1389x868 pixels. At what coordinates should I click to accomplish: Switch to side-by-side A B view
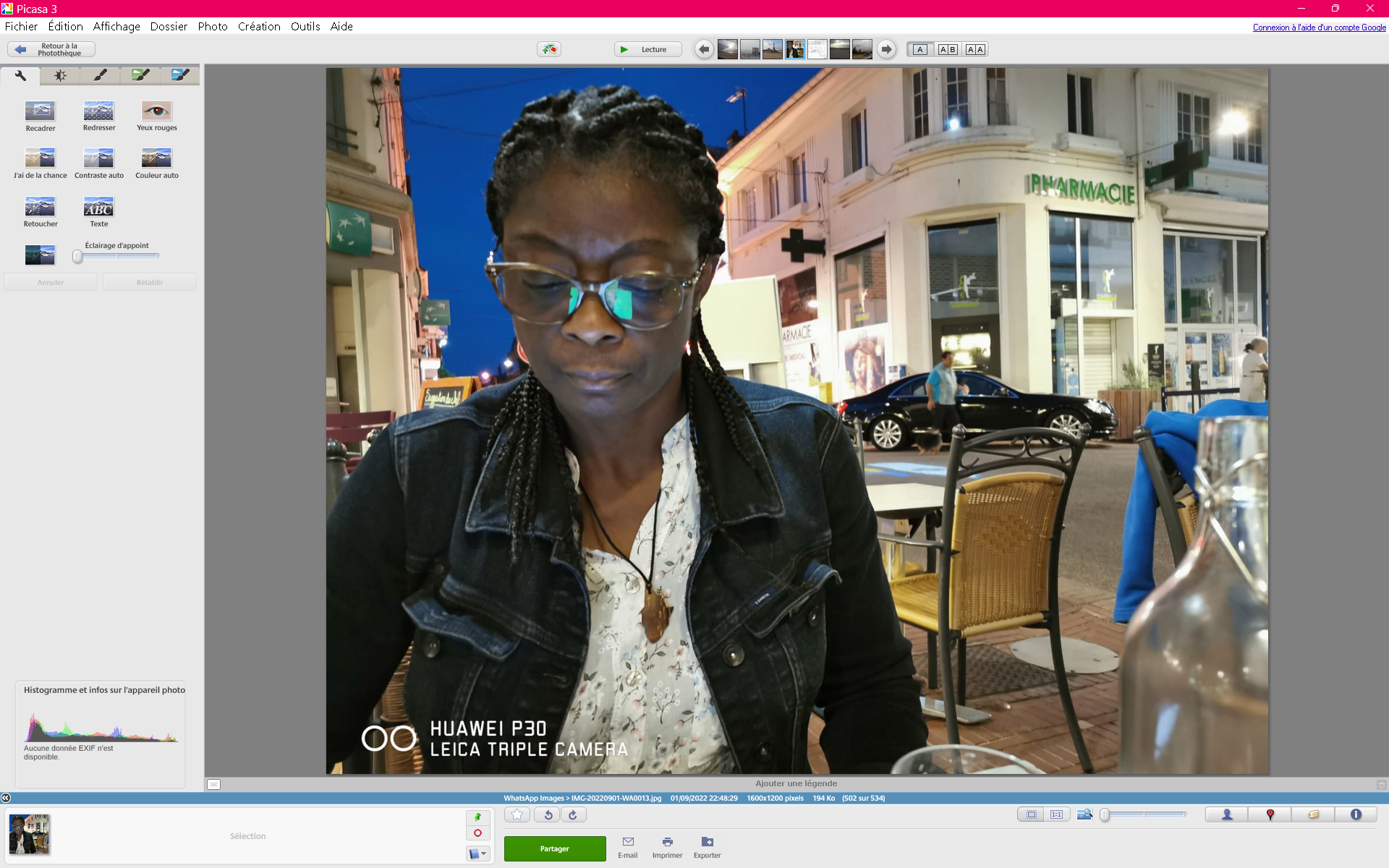point(948,49)
